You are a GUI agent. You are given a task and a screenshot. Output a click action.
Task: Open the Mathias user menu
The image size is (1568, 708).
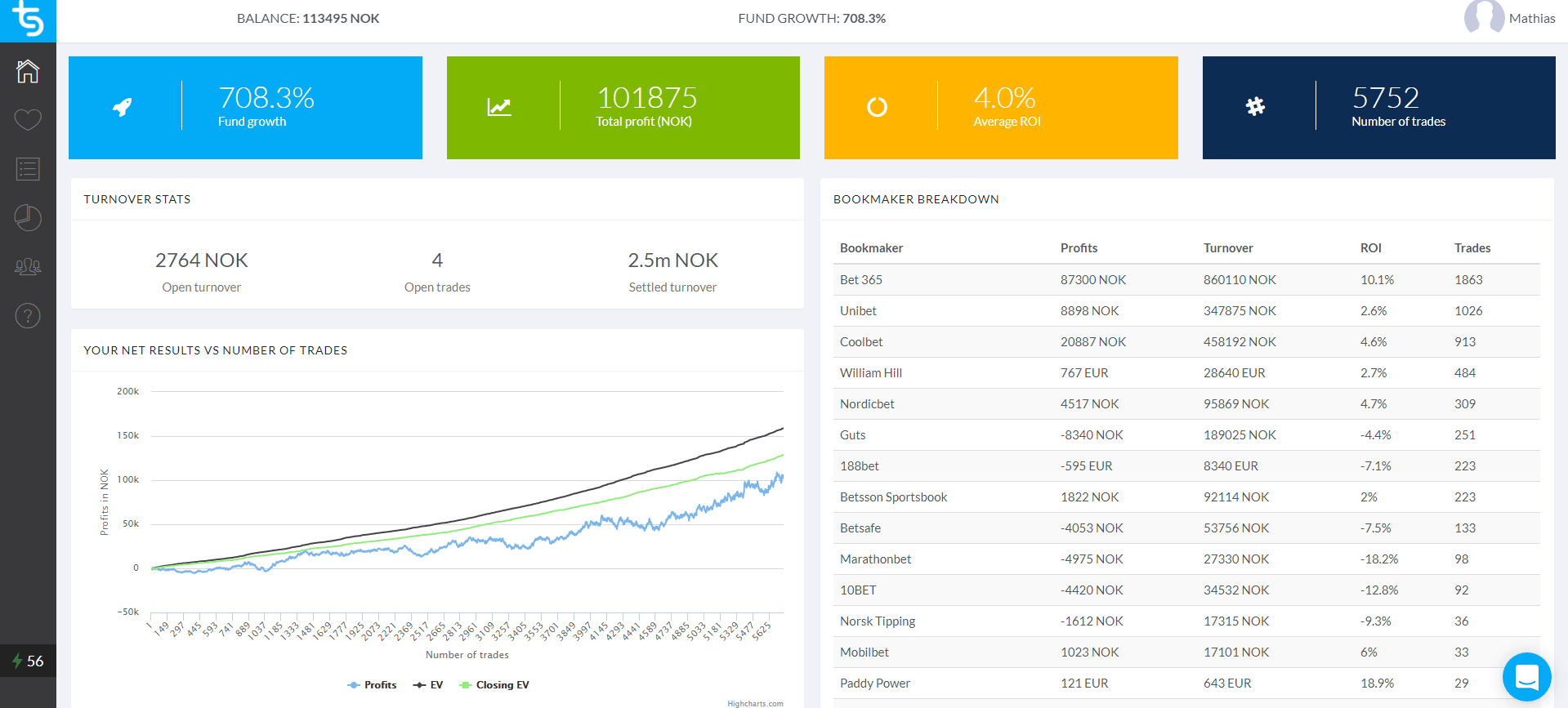pyautogui.click(x=1531, y=19)
